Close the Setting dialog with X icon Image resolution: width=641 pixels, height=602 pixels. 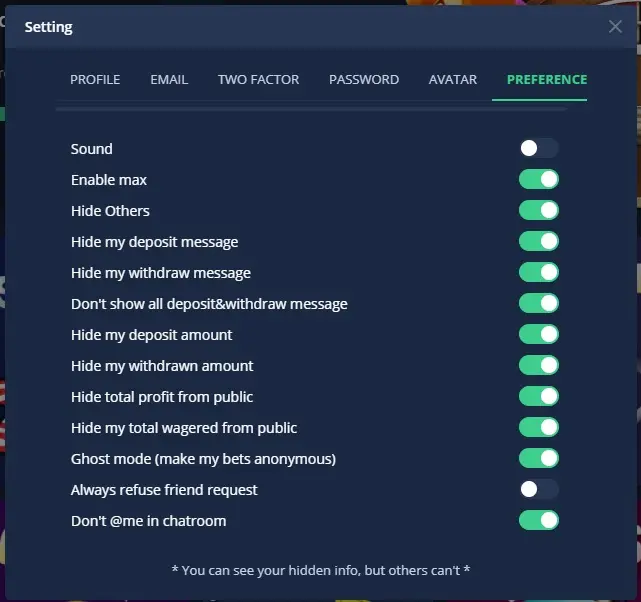click(615, 27)
